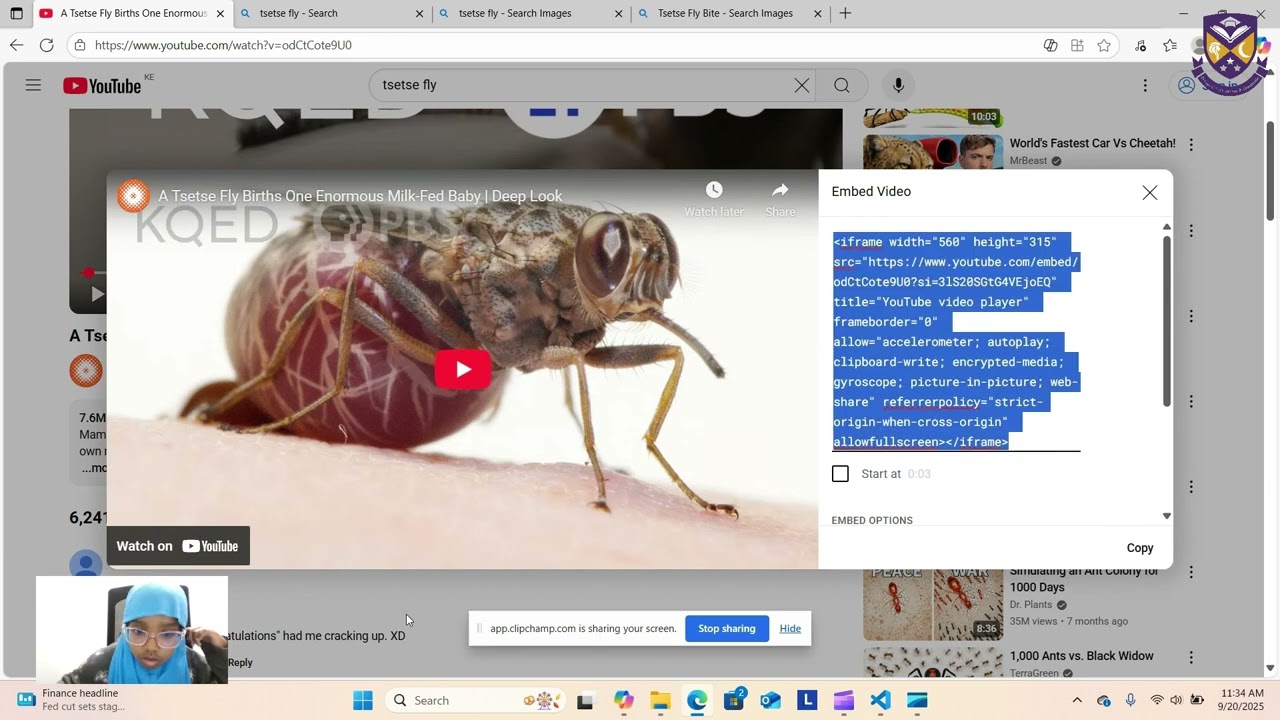Clear the tsetse fly search query

point(801,85)
